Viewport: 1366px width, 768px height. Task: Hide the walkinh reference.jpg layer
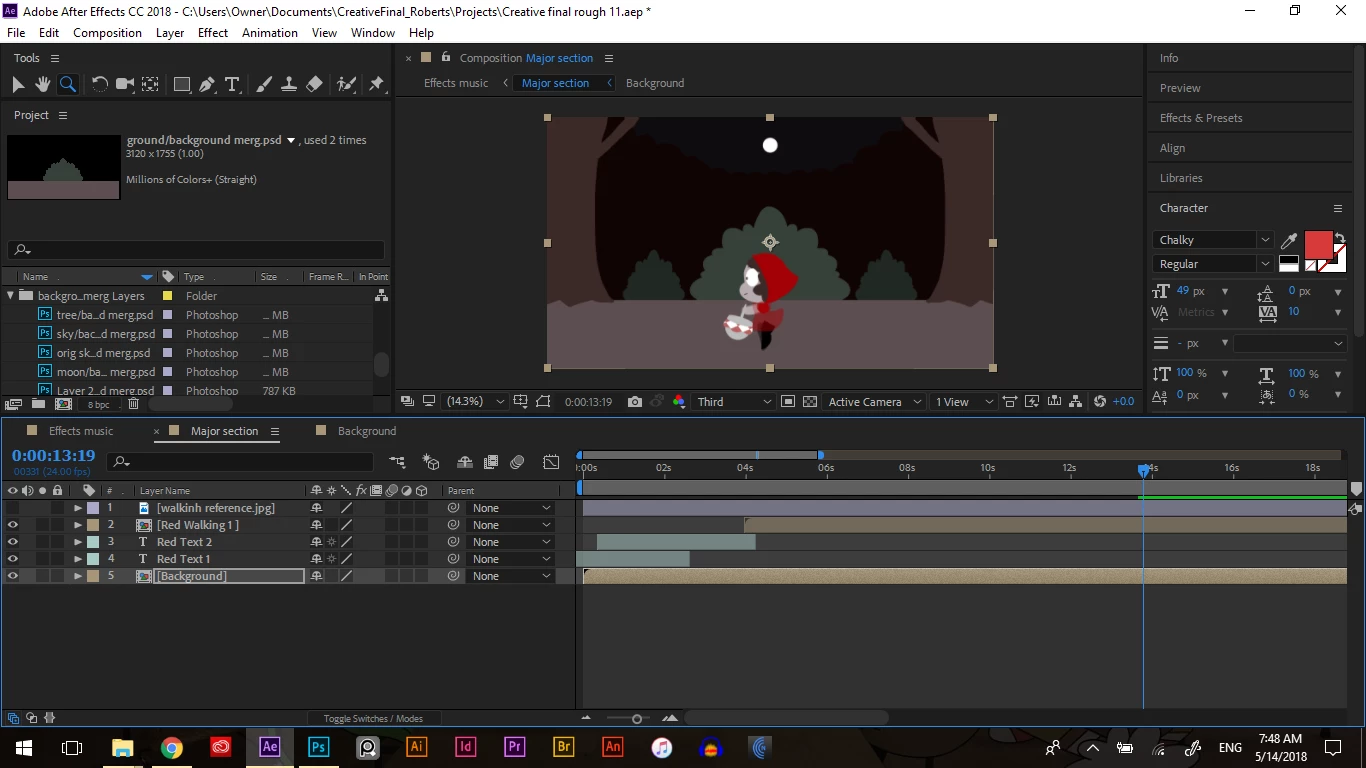[12, 508]
